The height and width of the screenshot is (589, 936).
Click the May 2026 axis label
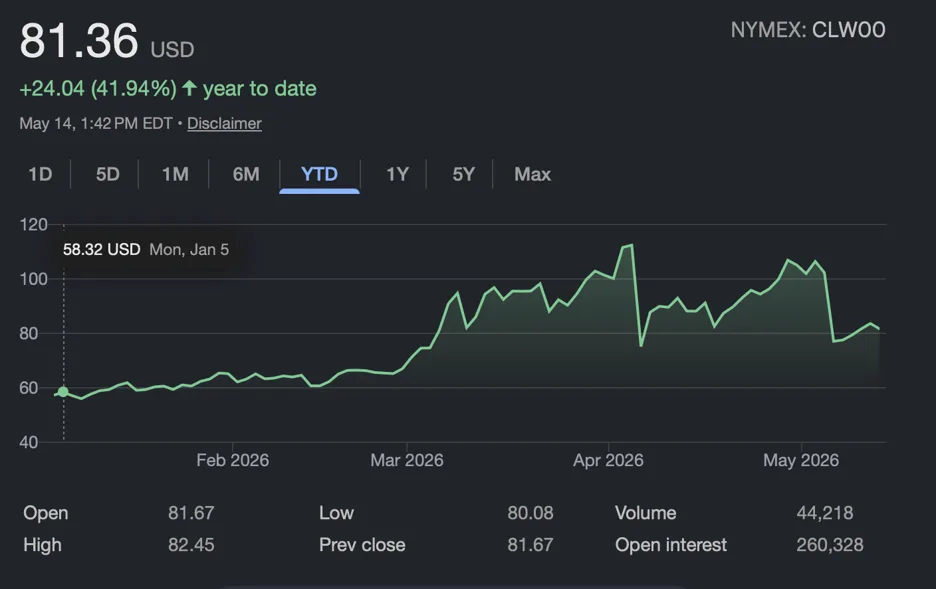pos(801,460)
